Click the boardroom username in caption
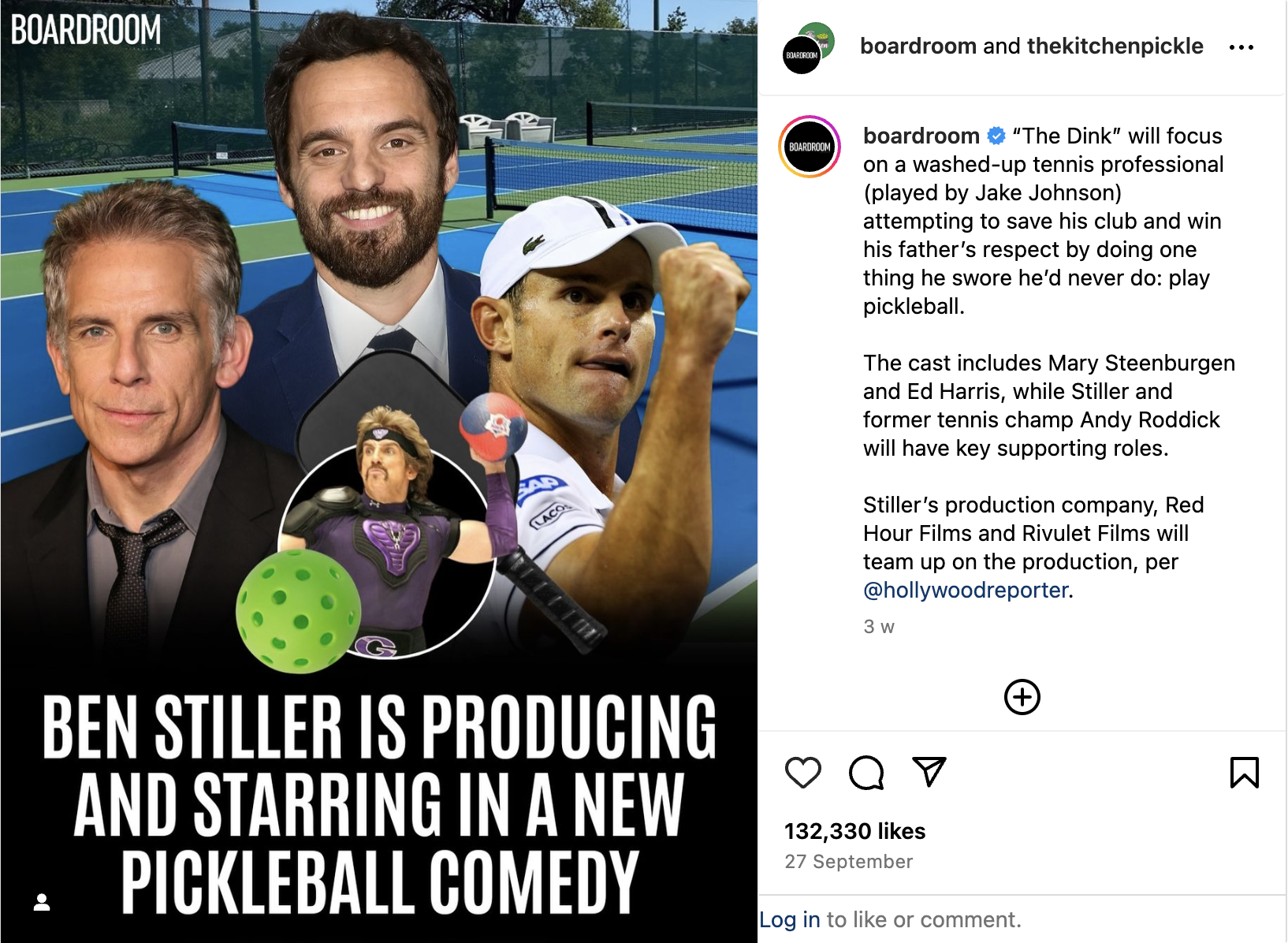Screen dimensions: 1288x943 pyautogui.click(x=921, y=136)
